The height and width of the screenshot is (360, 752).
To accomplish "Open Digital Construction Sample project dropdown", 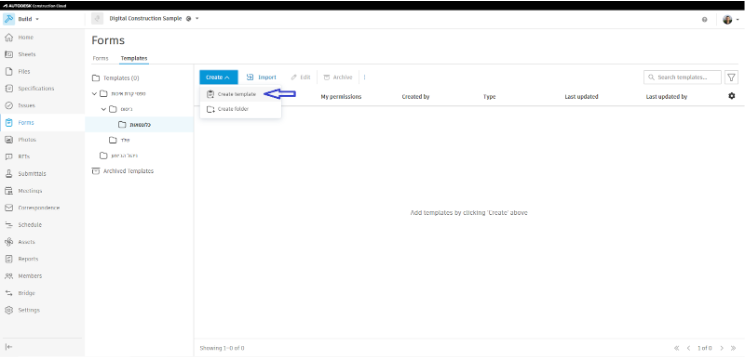I will (x=154, y=19).
